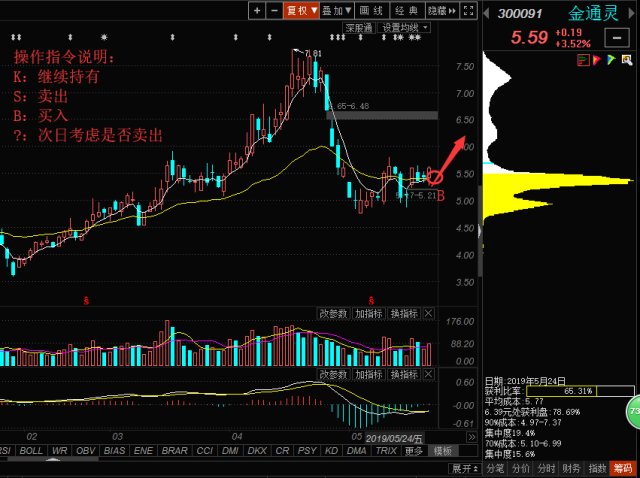Switch to 经典 classic layout
The image size is (640, 478).
tap(407, 11)
